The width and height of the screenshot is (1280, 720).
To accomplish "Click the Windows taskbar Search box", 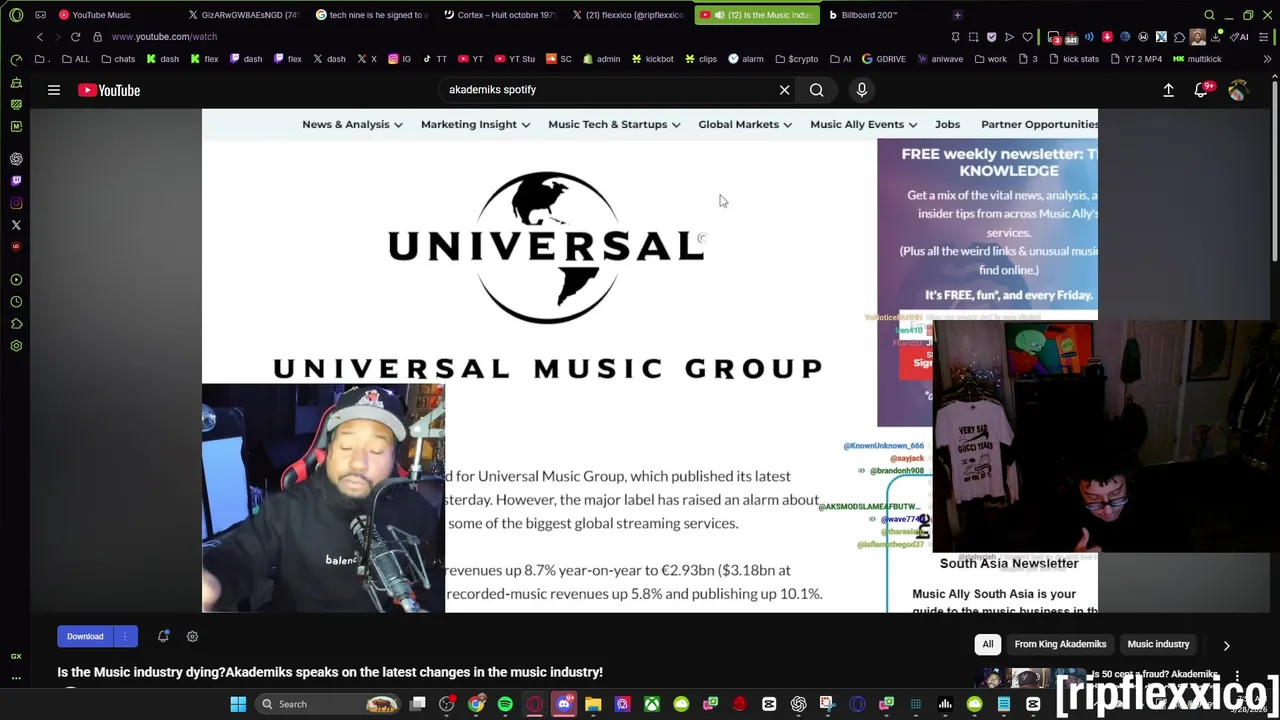I will tap(328, 704).
